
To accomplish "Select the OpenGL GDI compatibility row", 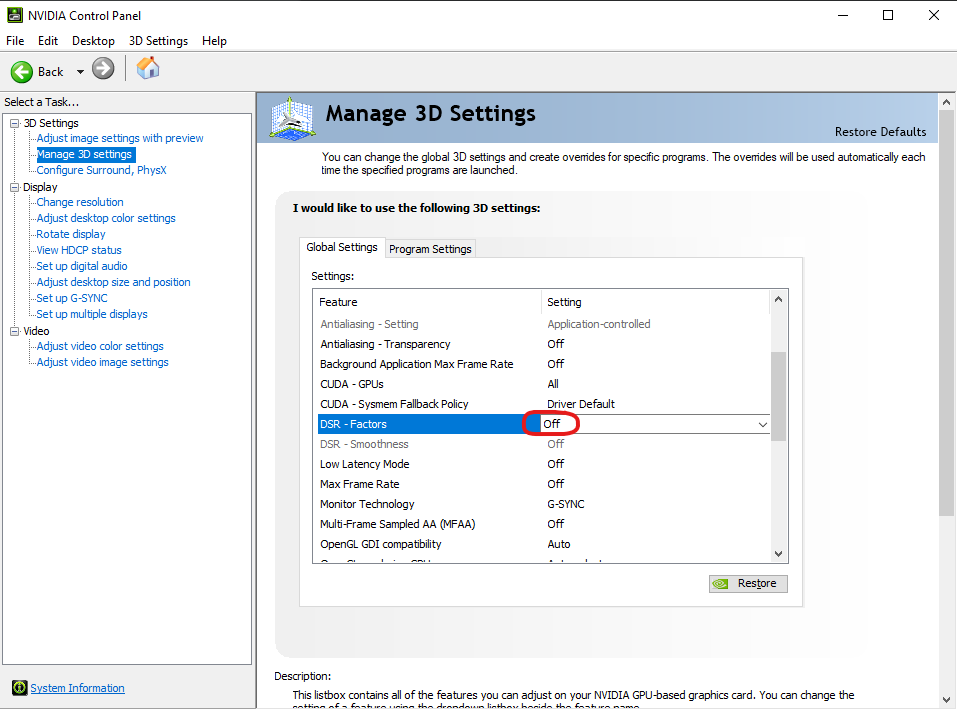I will 543,544.
